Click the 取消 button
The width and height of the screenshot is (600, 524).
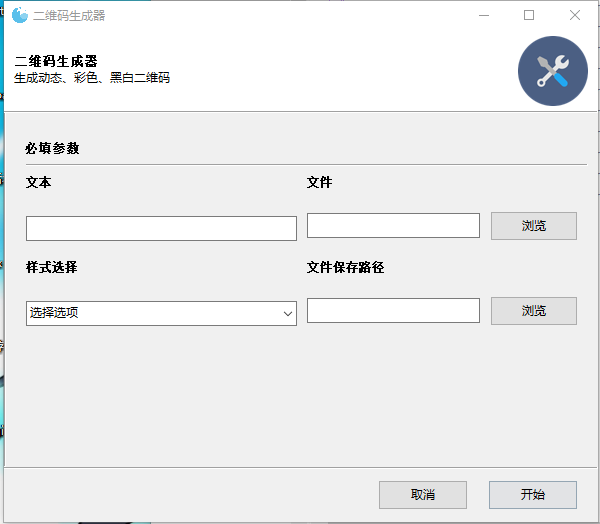click(422, 495)
